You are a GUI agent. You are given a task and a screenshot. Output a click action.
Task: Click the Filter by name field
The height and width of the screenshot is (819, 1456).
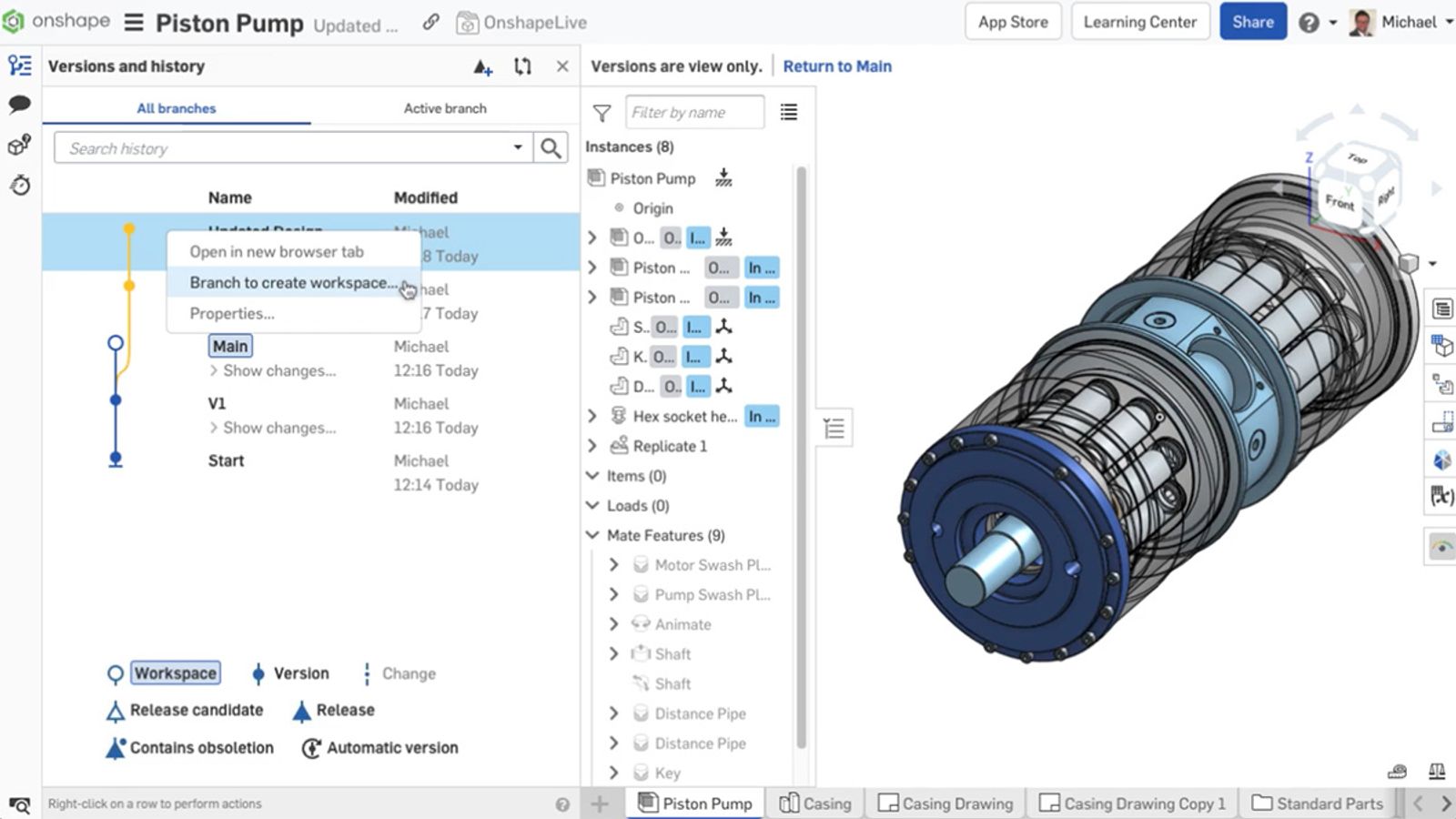[x=694, y=113]
